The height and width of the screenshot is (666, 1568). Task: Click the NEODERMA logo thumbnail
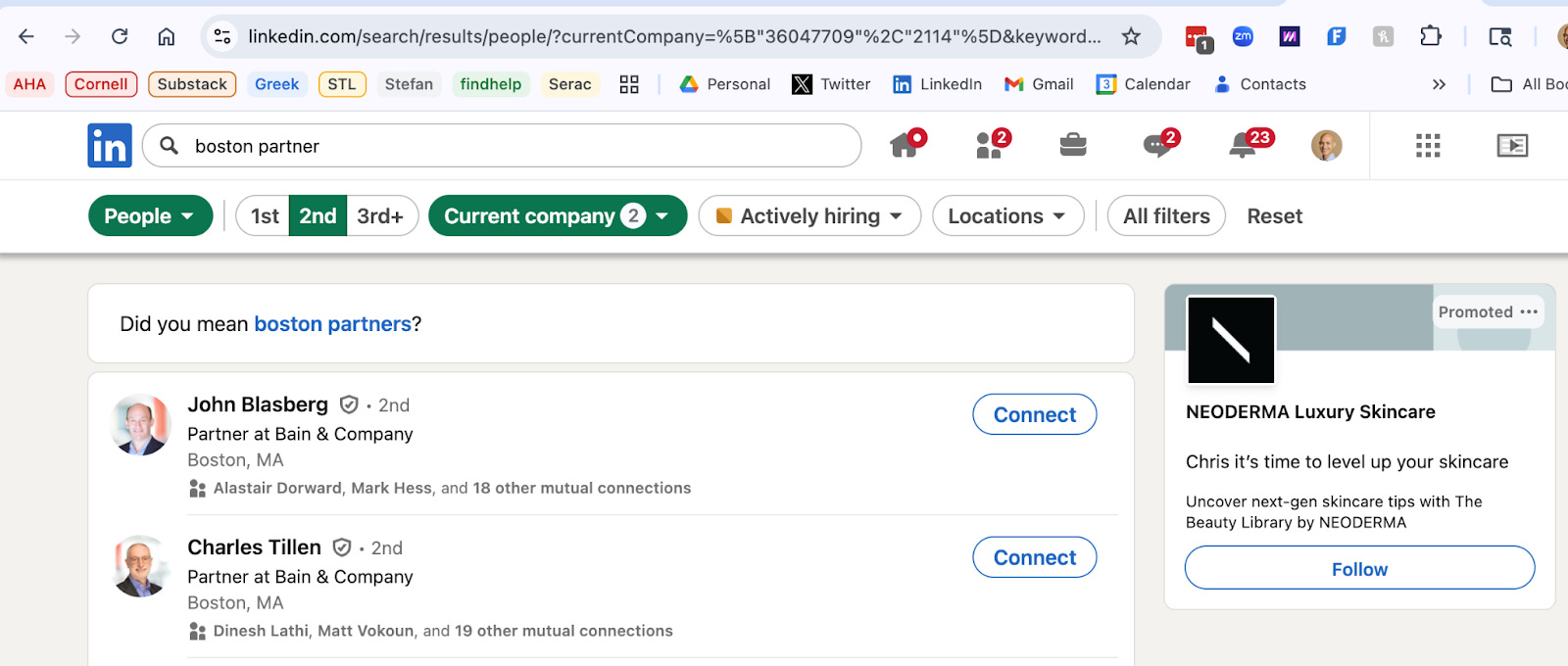click(1231, 340)
